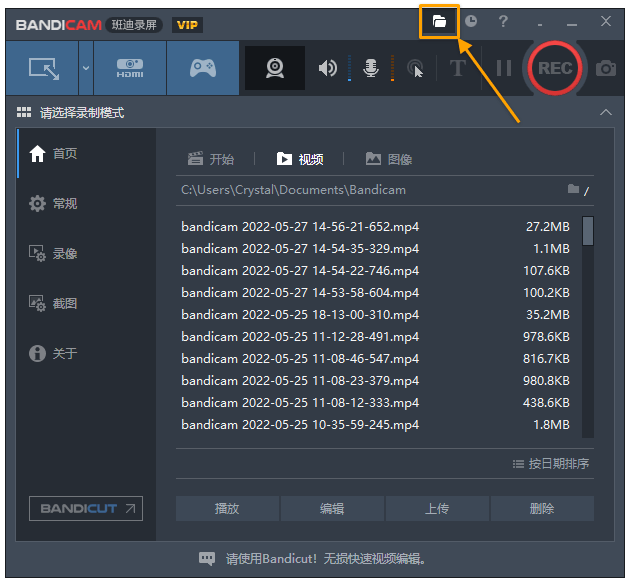
Task: Click the file list scrollbar thumb
Action: point(588,231)
